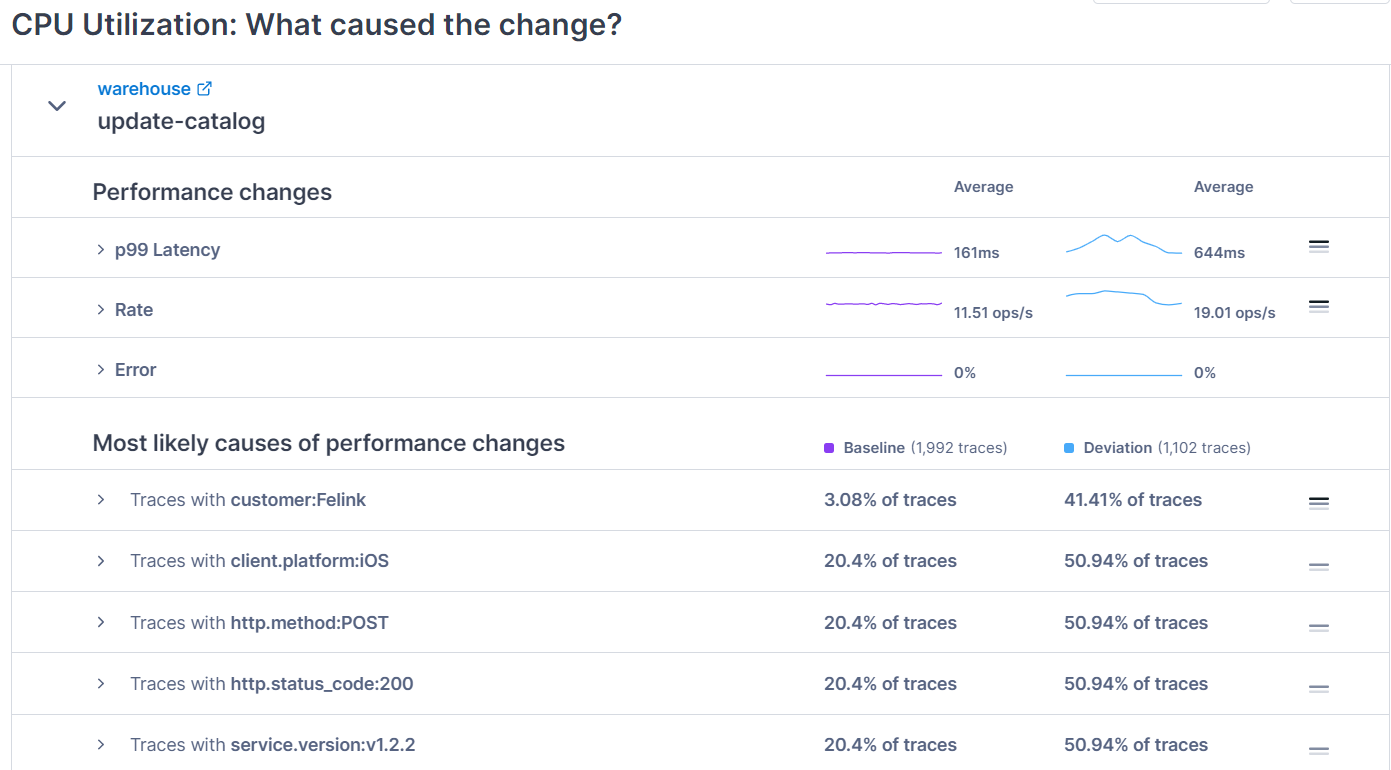Click the p99 Latency deviation sparkline
This screenshot has width=1391, height=770.
(x=1124, y=244)
